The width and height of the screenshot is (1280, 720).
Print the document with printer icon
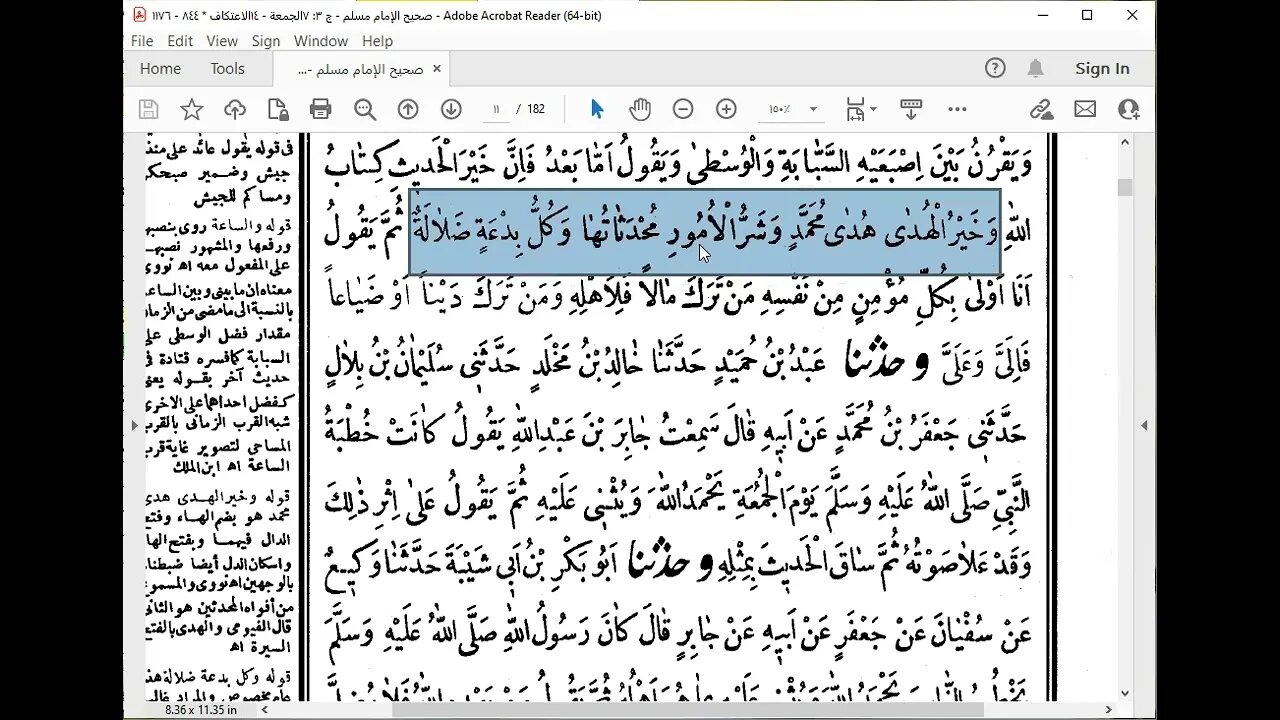(320, 109)
